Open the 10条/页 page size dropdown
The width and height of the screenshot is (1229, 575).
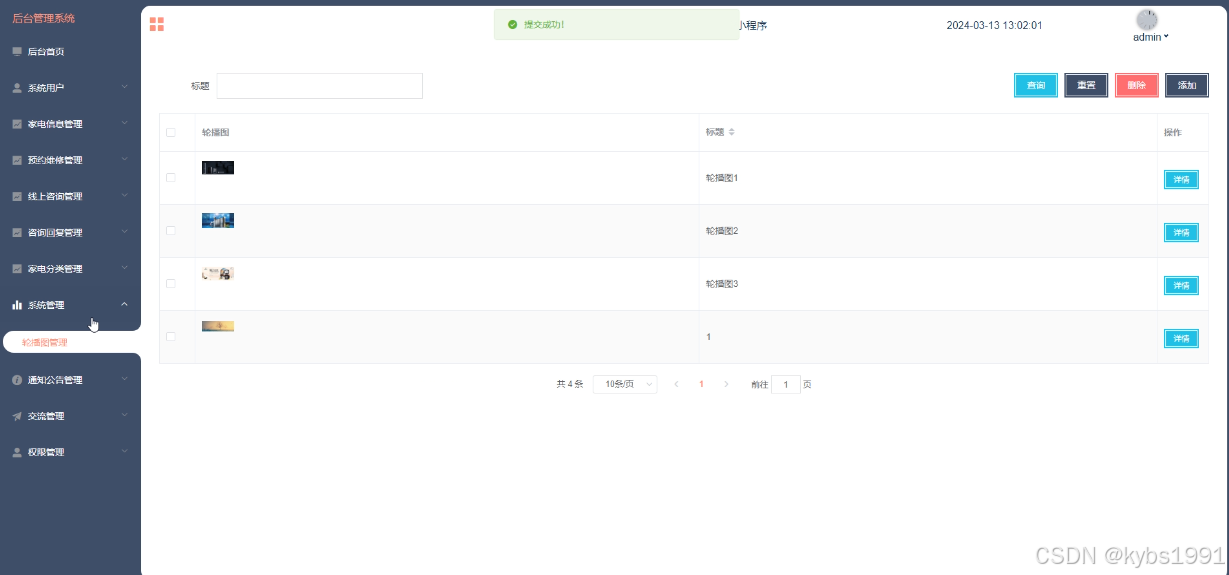click(625, 384)
